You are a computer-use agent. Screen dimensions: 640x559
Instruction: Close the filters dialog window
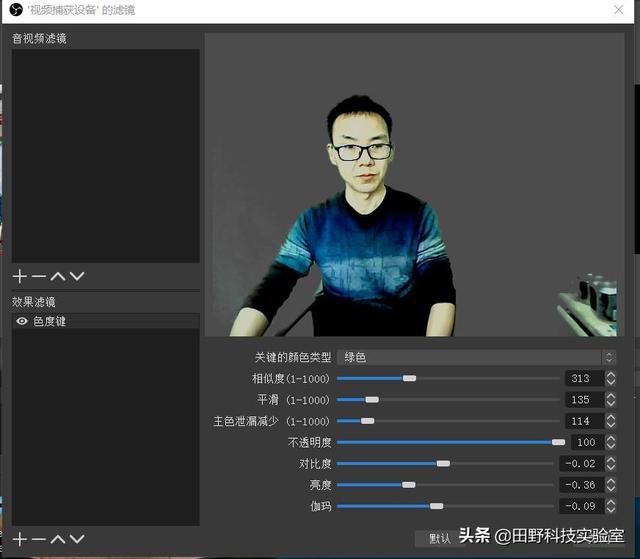[x=619, y=10]
